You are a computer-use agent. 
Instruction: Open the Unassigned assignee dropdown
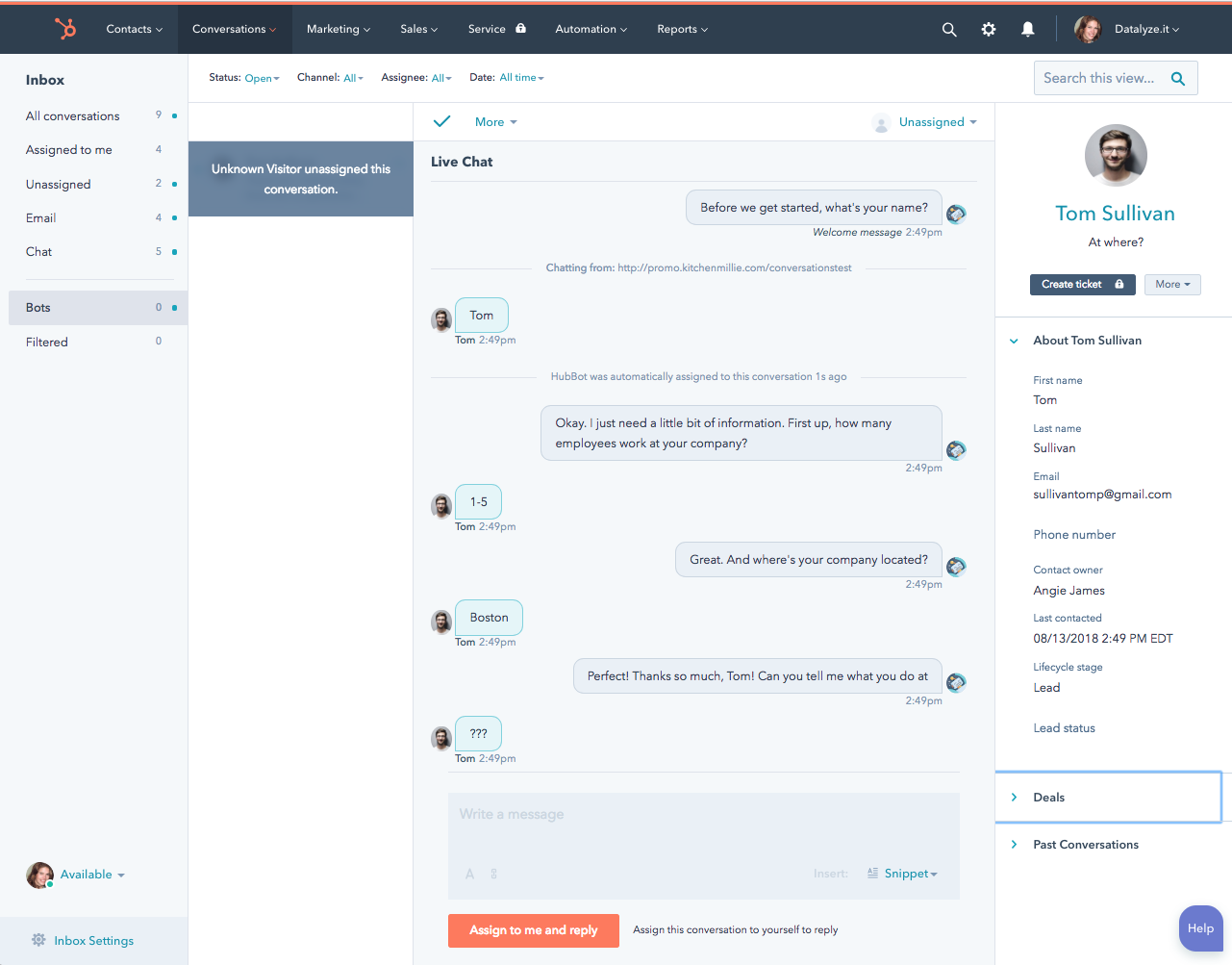(x=937, y=122)
